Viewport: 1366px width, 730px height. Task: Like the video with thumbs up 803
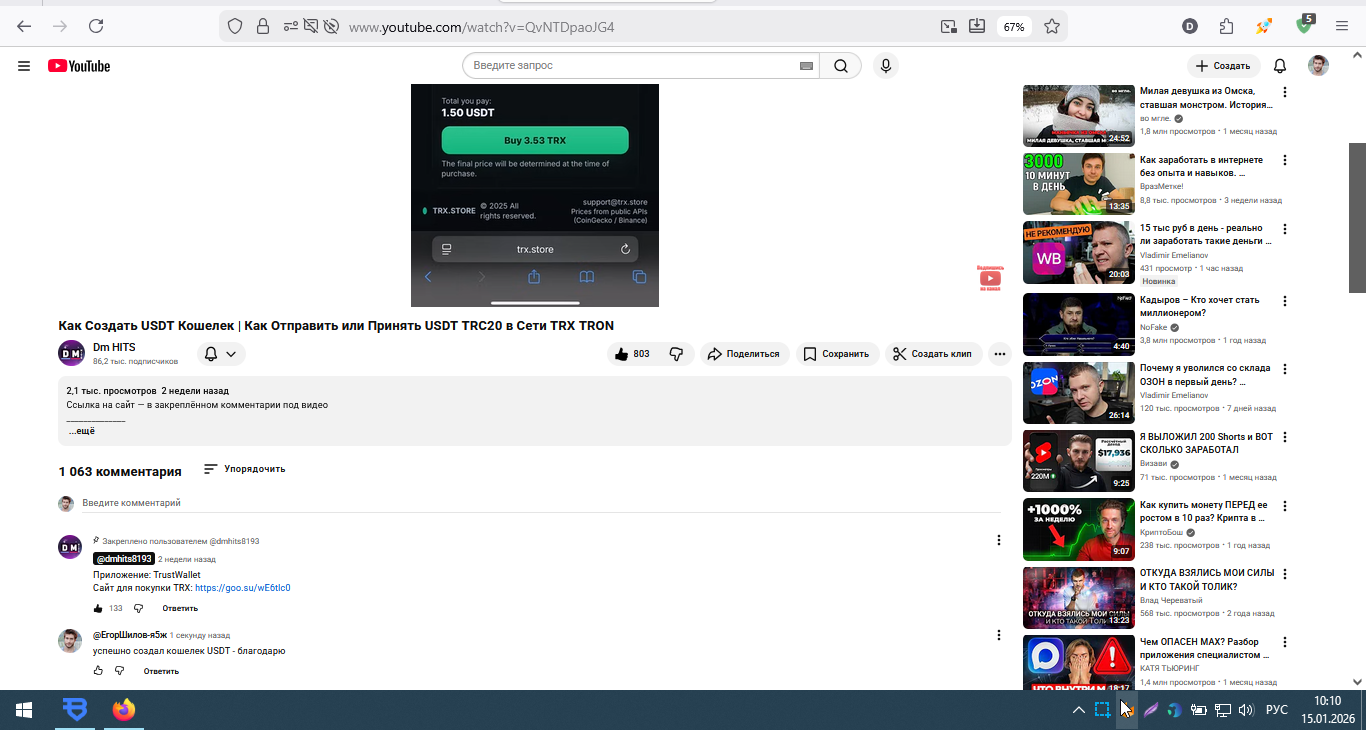633,354
